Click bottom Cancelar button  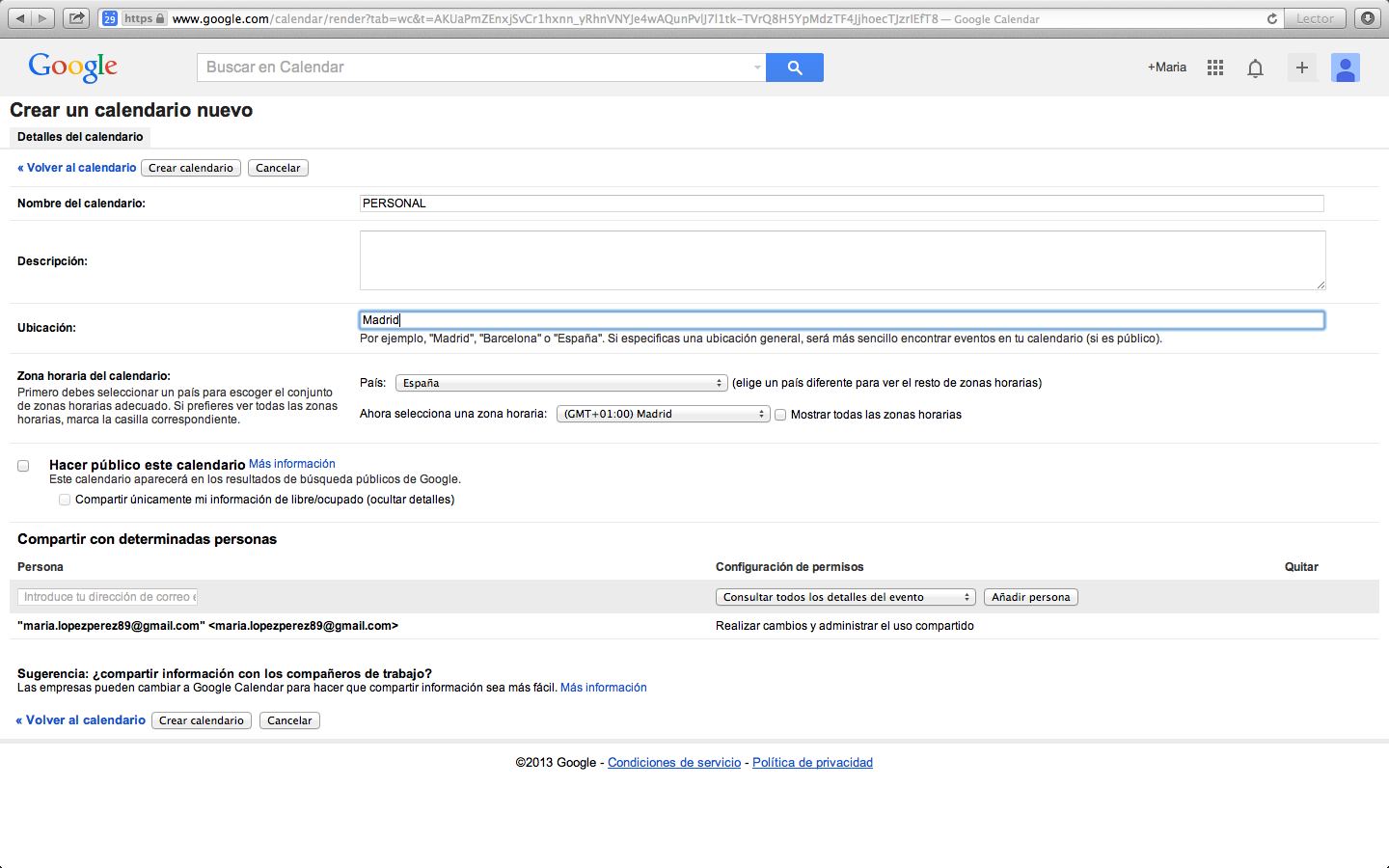289,720
